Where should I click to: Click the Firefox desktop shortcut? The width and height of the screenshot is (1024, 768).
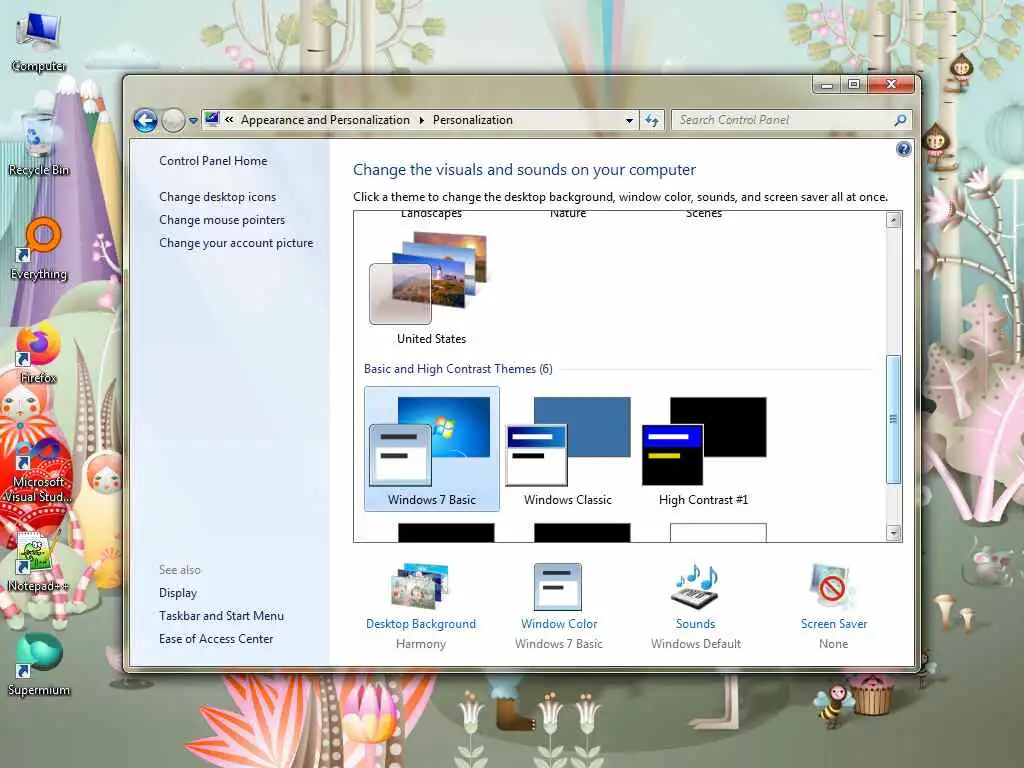[39, 353]
